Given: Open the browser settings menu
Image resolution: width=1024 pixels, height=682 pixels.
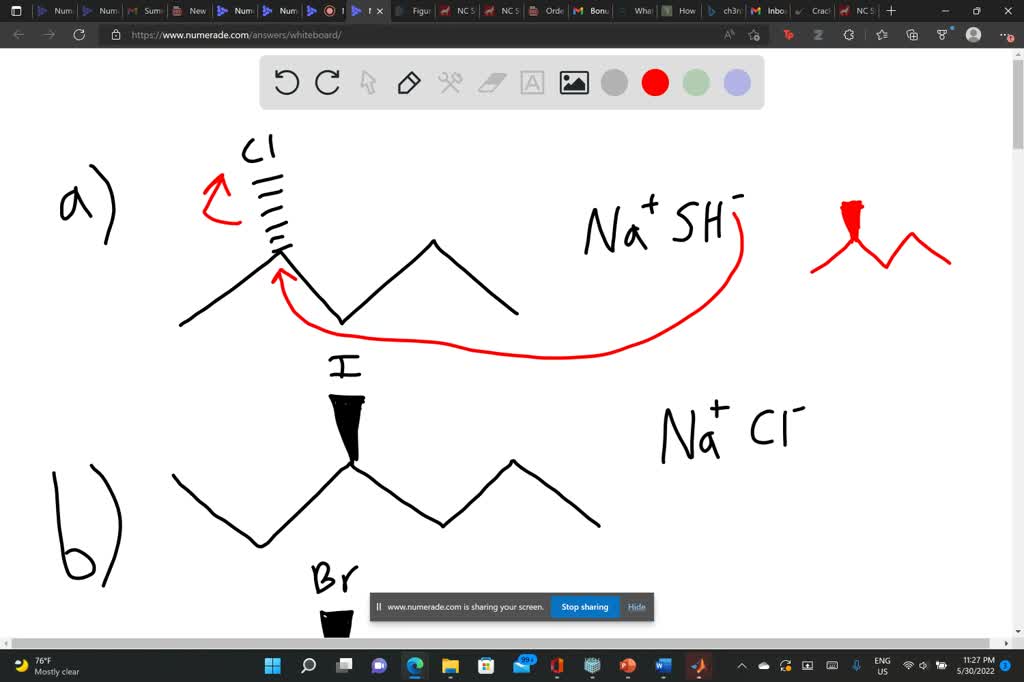Looking at the screenshot, I should coord(1005,34).
